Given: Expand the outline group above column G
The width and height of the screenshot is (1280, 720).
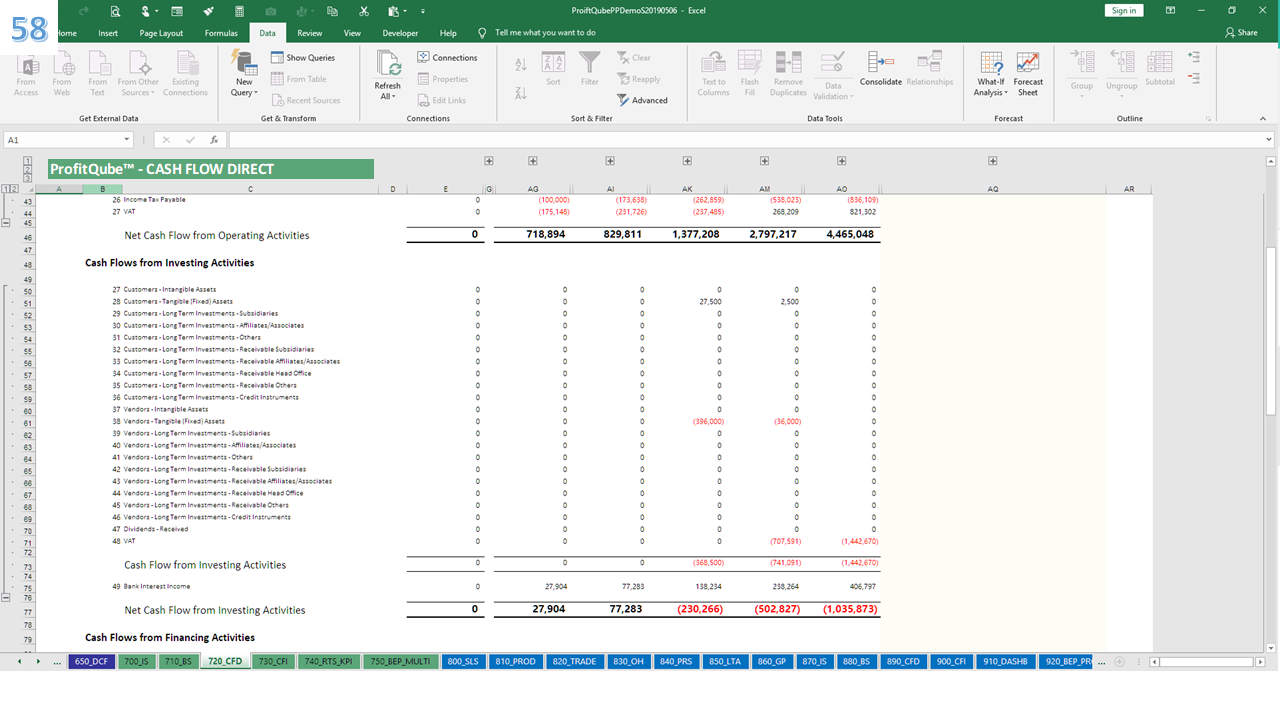Looking at the screenshot, I should coord(489,161).
